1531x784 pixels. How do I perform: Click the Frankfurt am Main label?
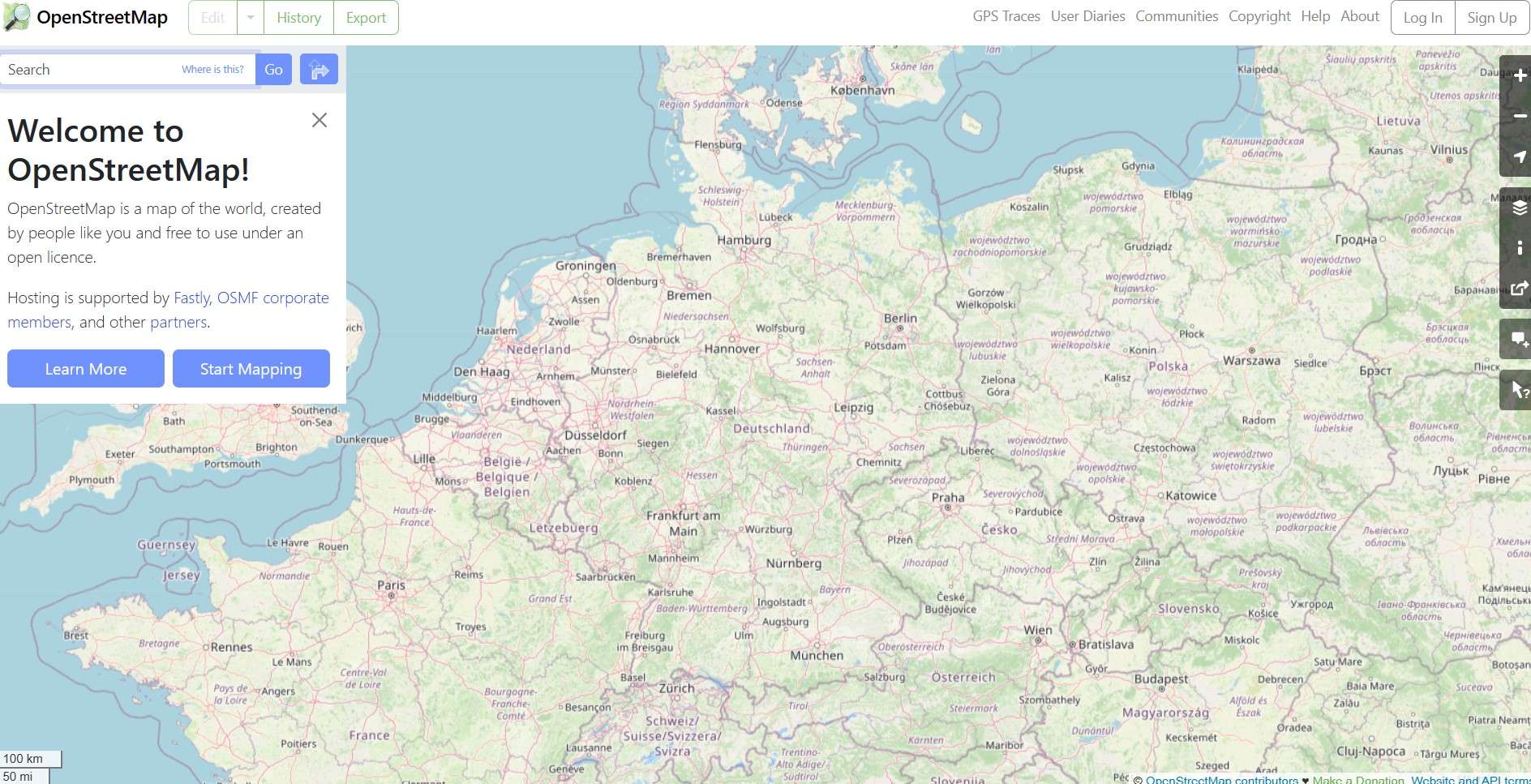tap(683, 523)
